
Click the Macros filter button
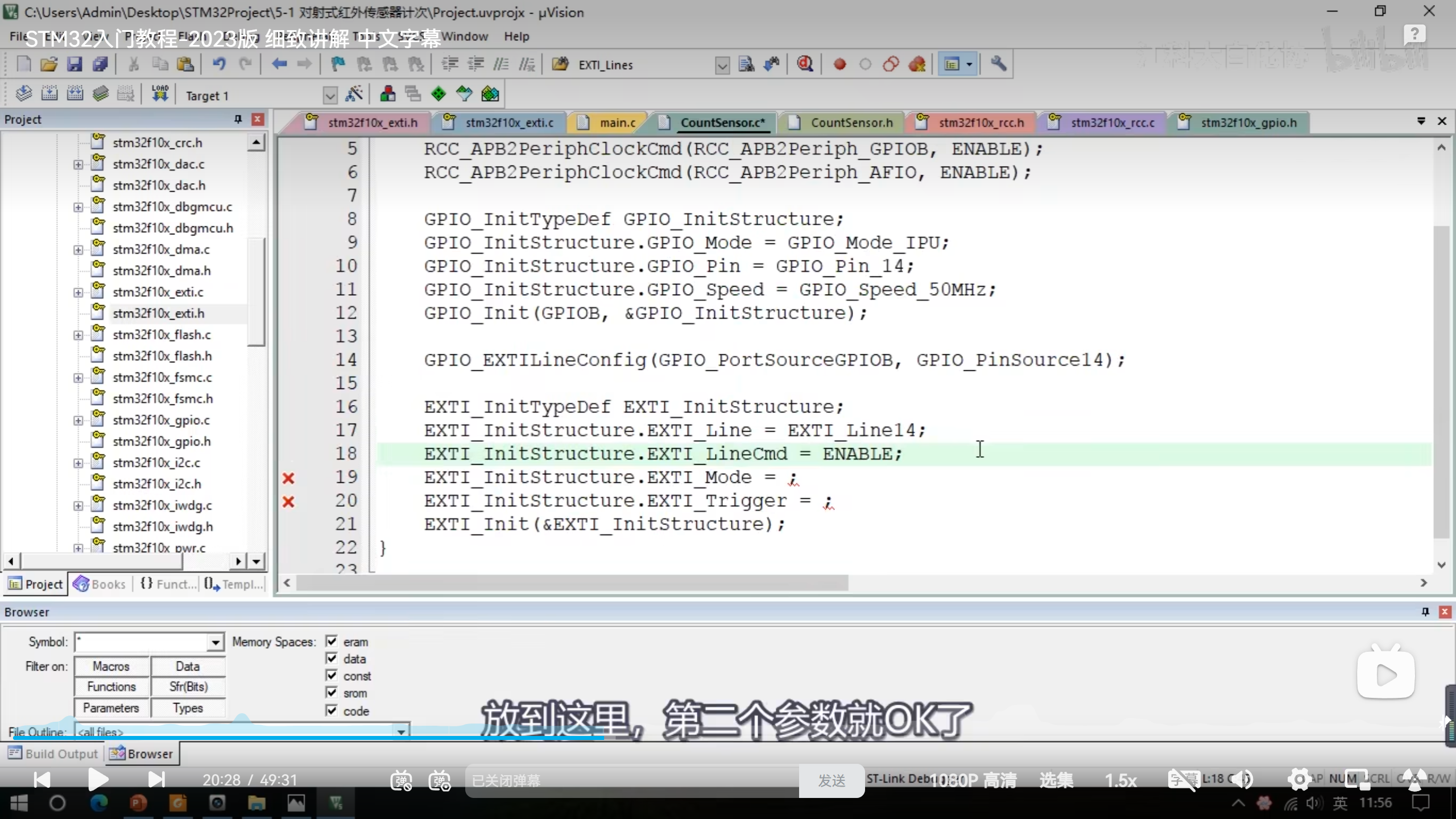tap(111, 666)
